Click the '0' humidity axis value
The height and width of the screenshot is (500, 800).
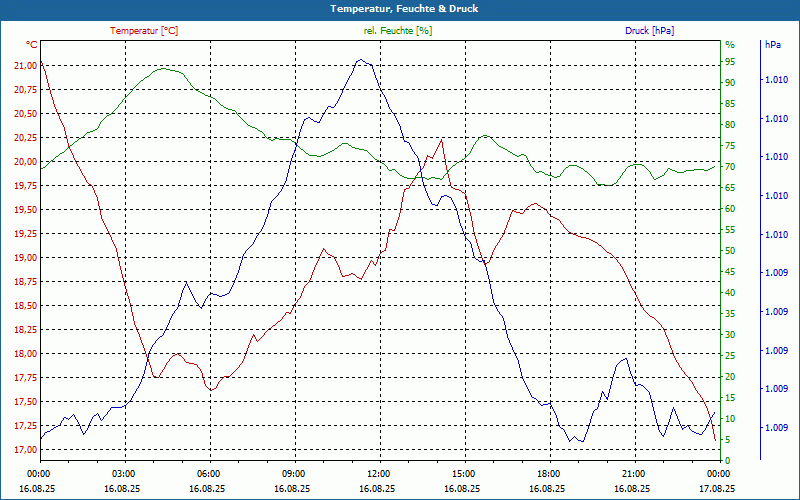click(728, 461)
